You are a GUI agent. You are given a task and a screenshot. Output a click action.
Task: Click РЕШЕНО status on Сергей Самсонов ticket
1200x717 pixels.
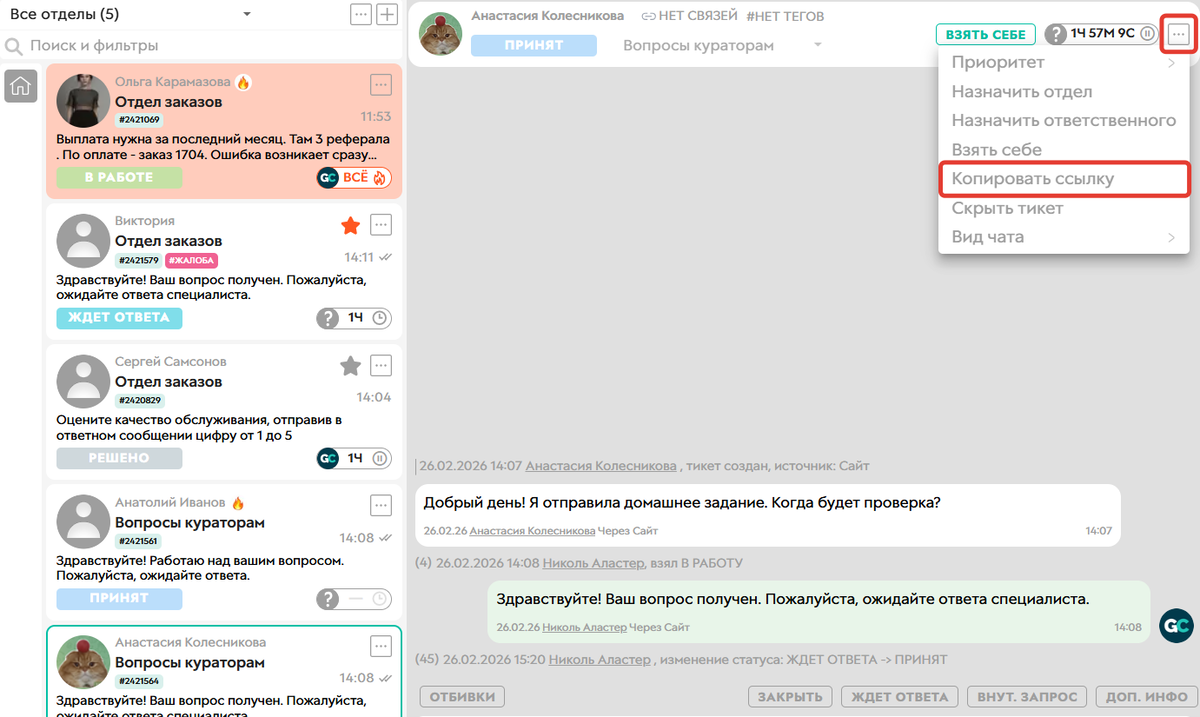point(119,459)
